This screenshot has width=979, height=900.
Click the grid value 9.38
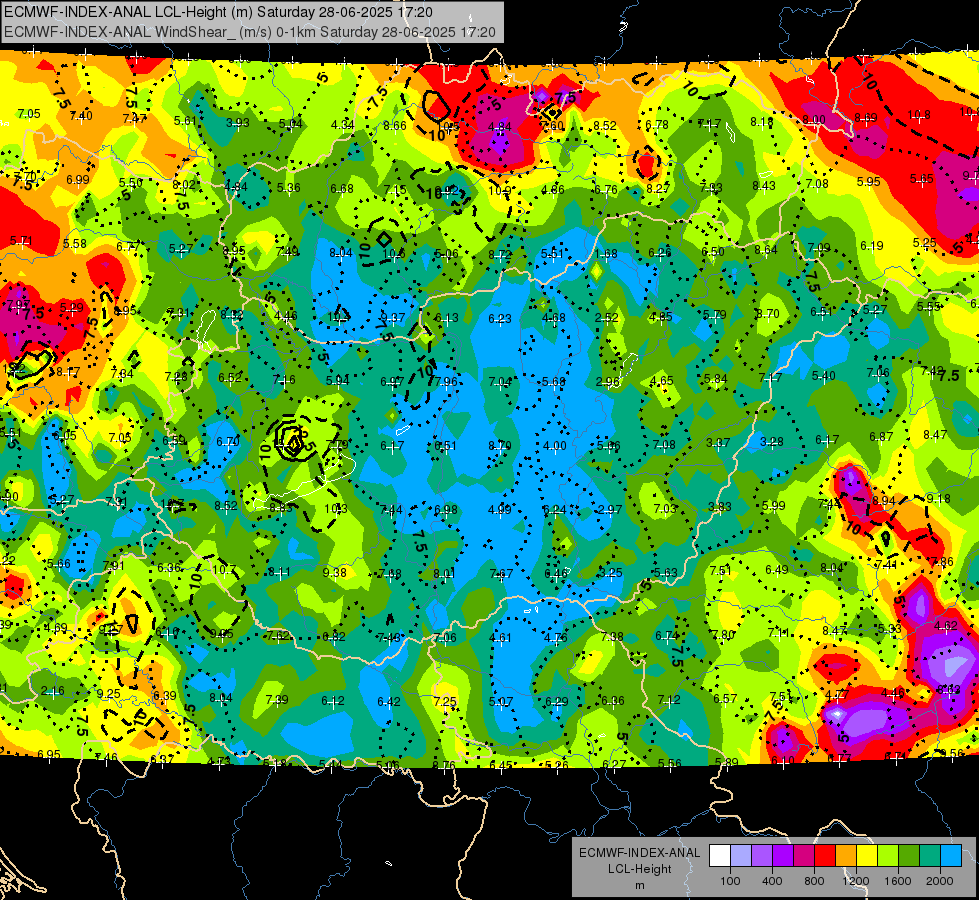tap(335, 572)
